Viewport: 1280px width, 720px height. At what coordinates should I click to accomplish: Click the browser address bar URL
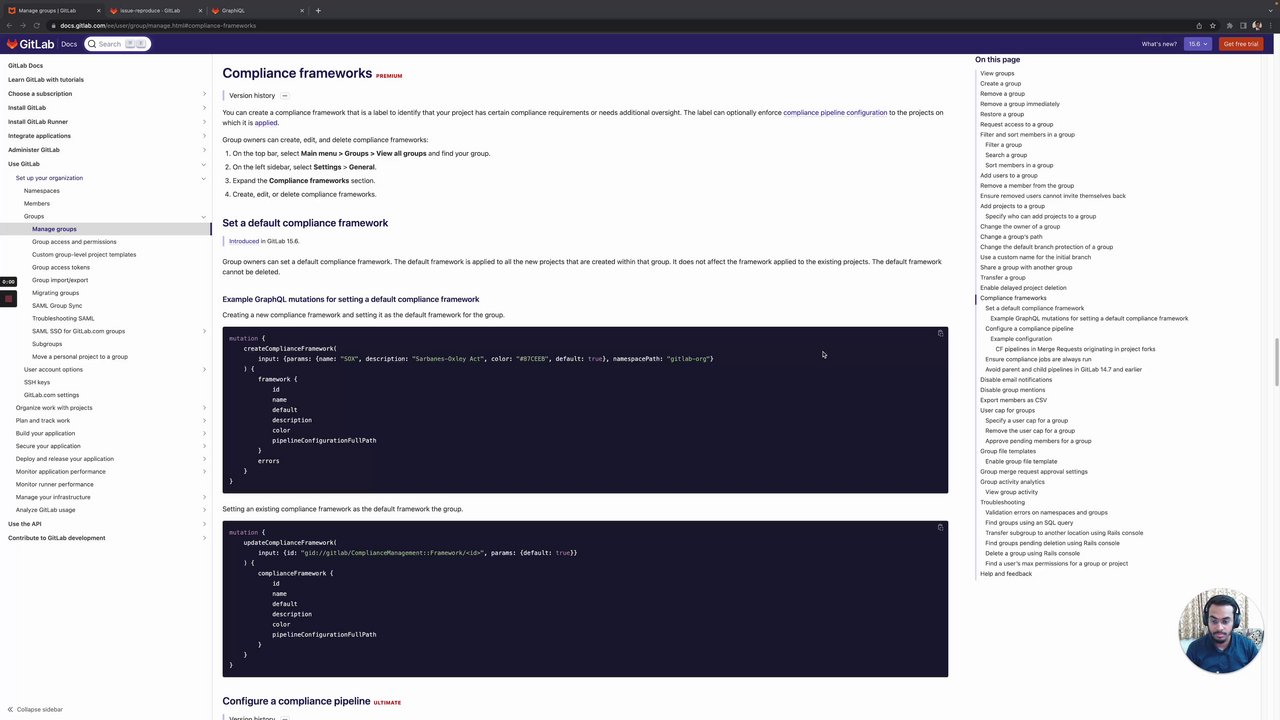click(x=158, y=25)
